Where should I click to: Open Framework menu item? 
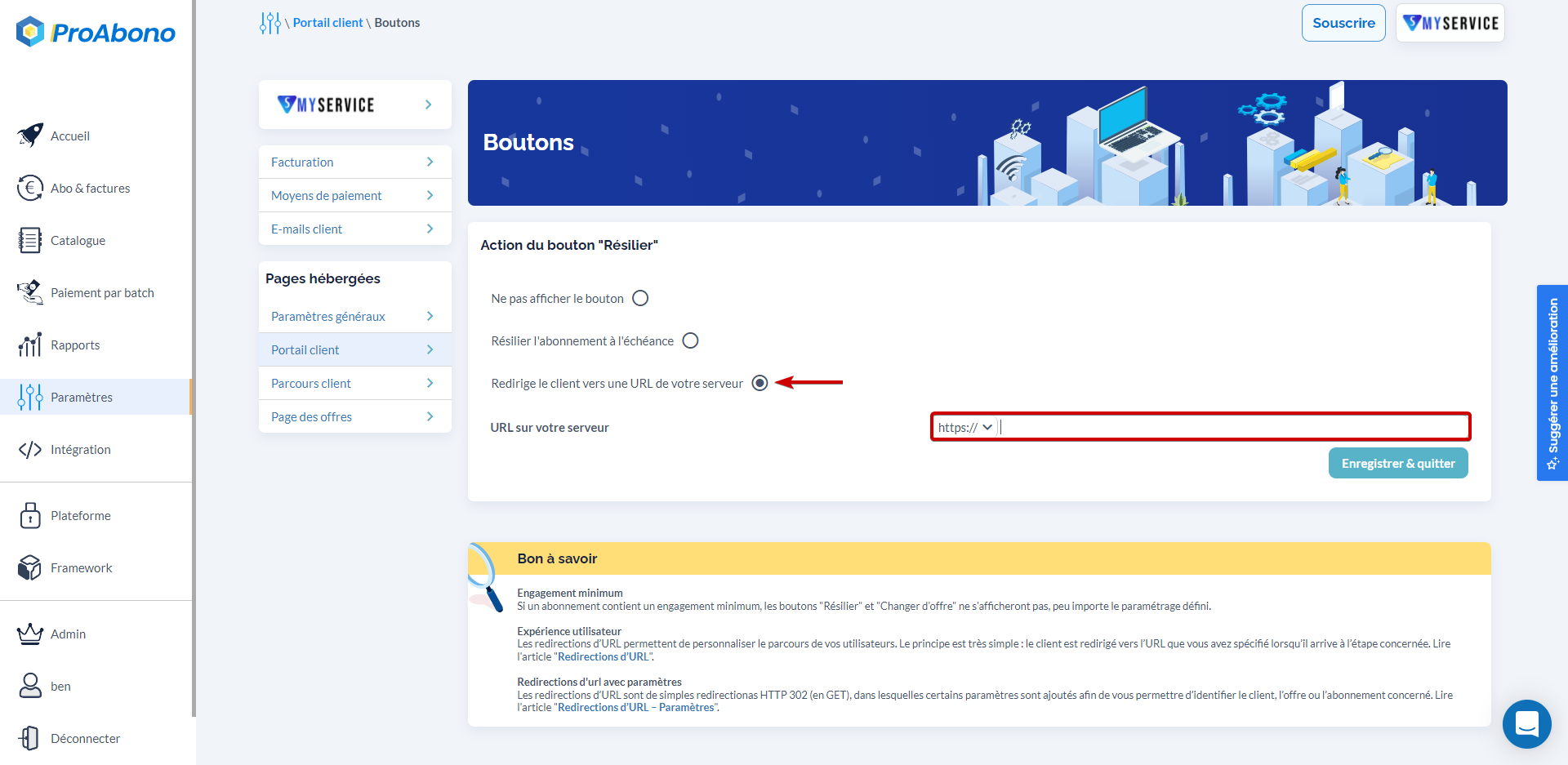click(x=81, y=567)
